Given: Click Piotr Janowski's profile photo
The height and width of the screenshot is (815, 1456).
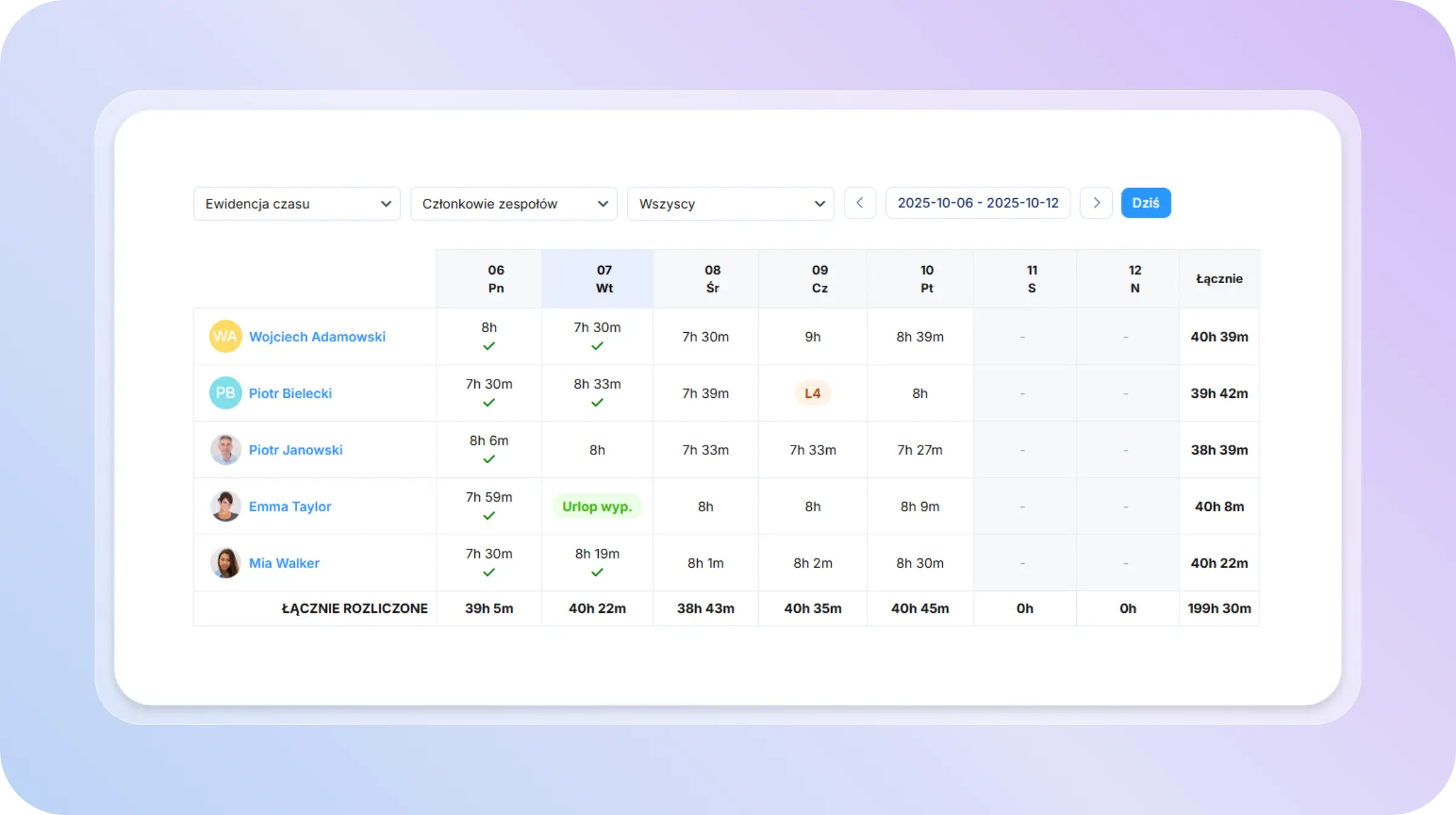Looking at the screenshot, I should click(x=225, y=450).
